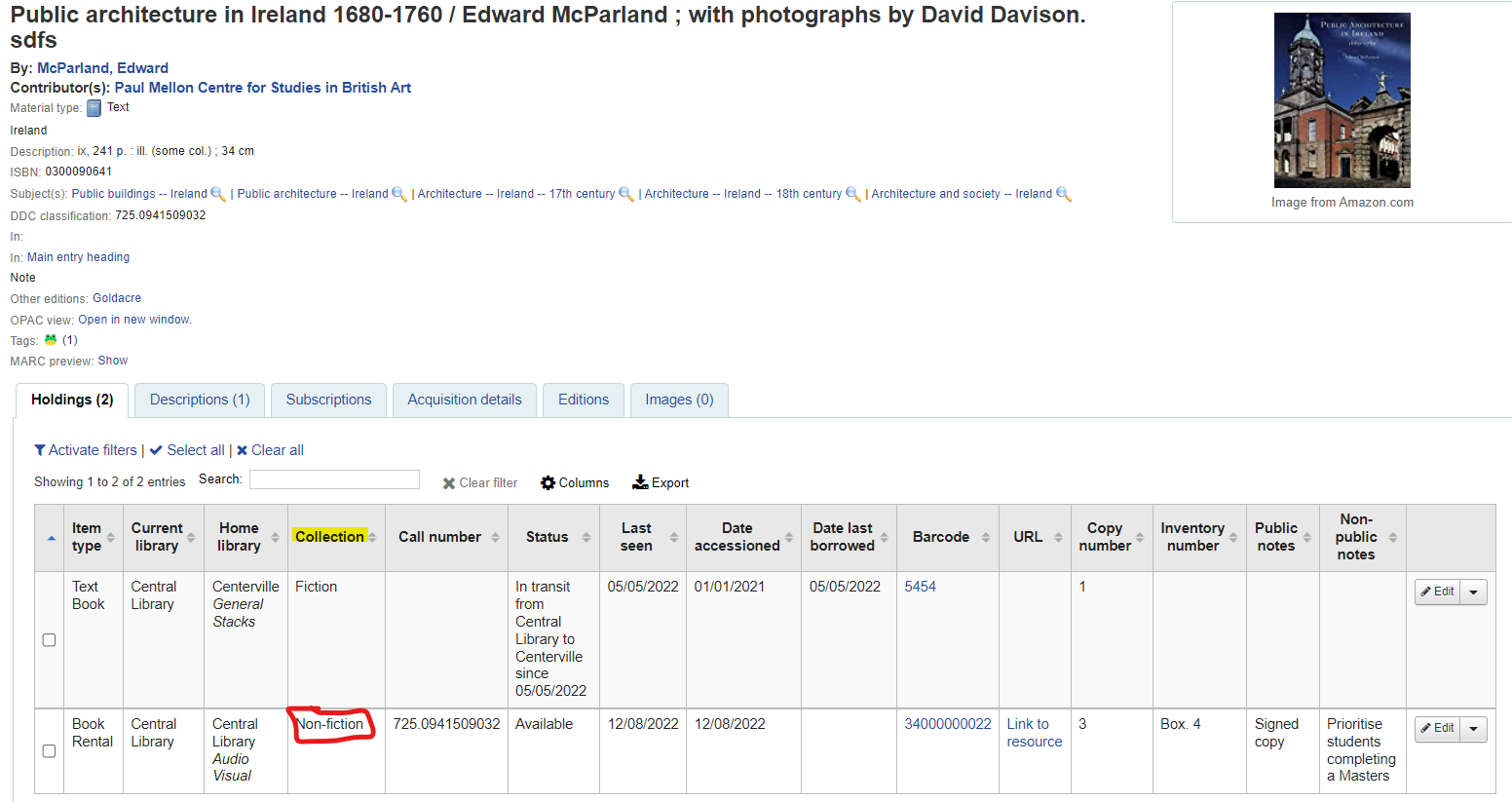
Task: Click the Export download icon
Action: coord(640,482)
